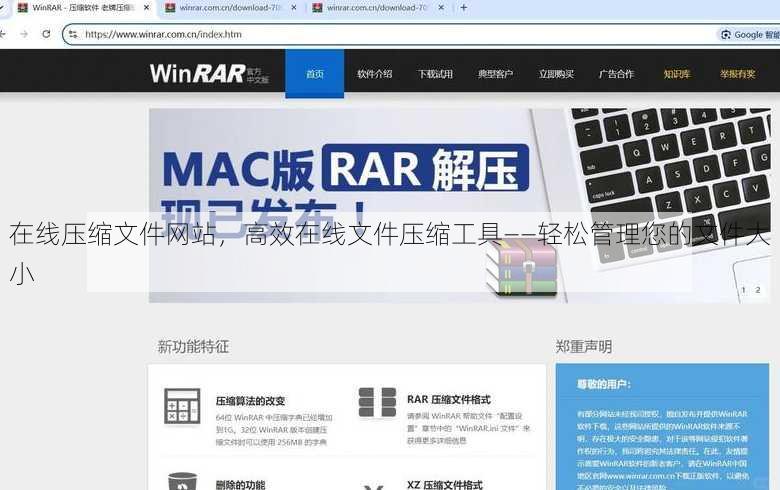The image size is (780, 490).
Task: Open the 首页 navigation tab
Action: click(x=314, y=74)
